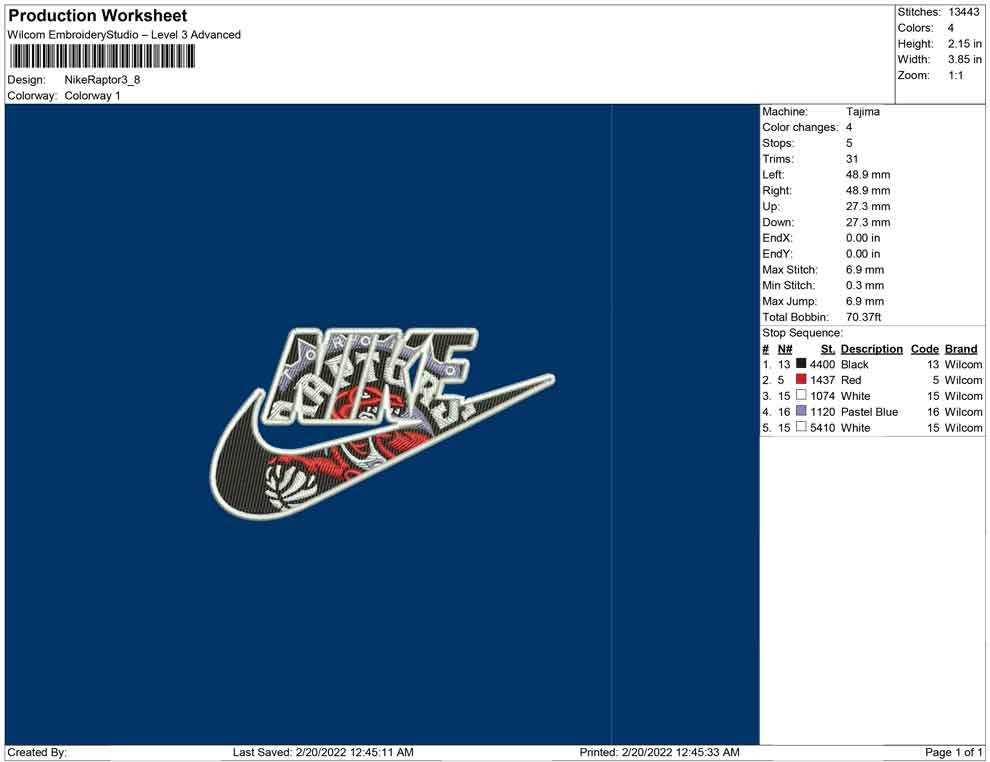990x762 pixels.
Task: Click the white swatch for thread 1074
Action: point(801,395)
